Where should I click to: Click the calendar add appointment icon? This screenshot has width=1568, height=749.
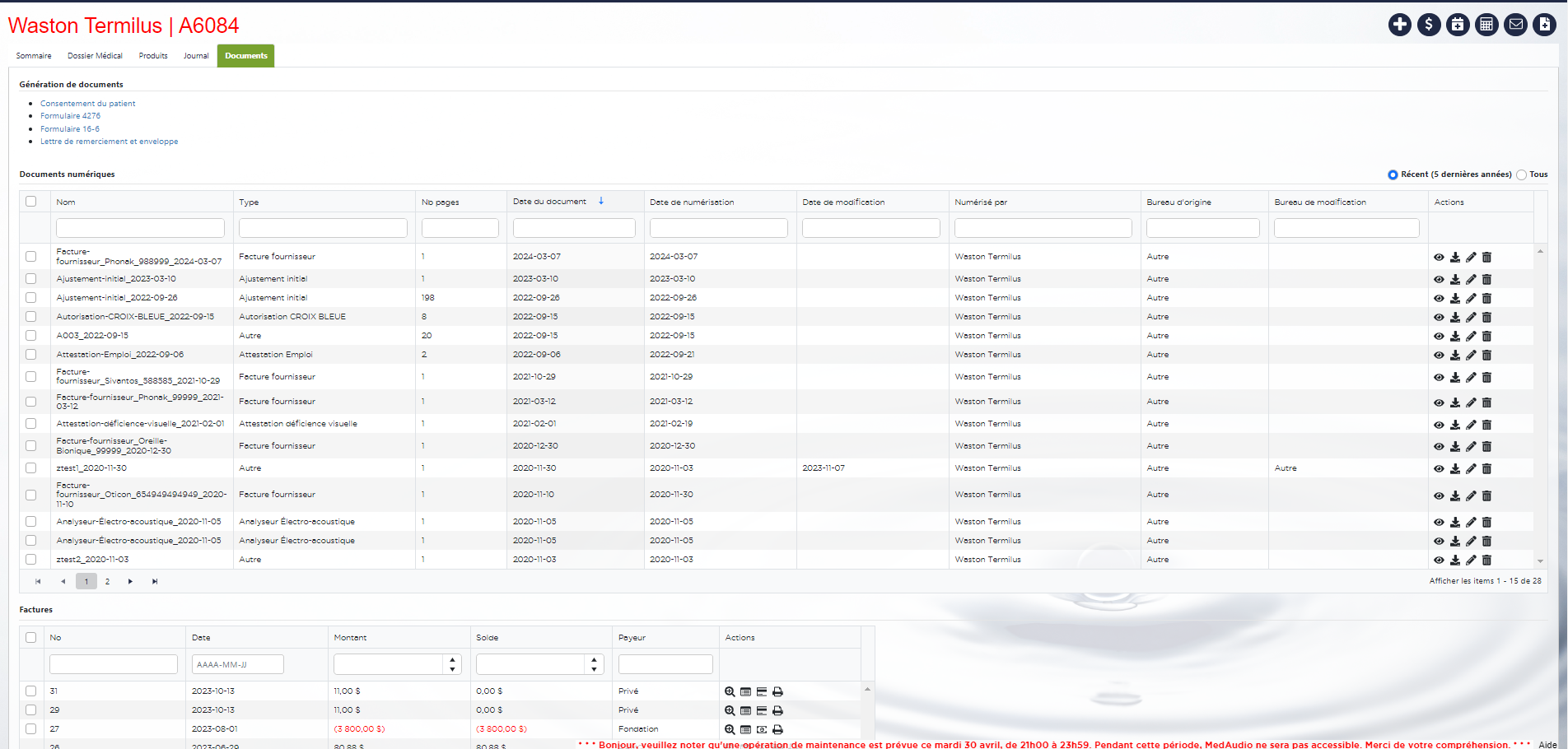click(x=1458, y=25)
